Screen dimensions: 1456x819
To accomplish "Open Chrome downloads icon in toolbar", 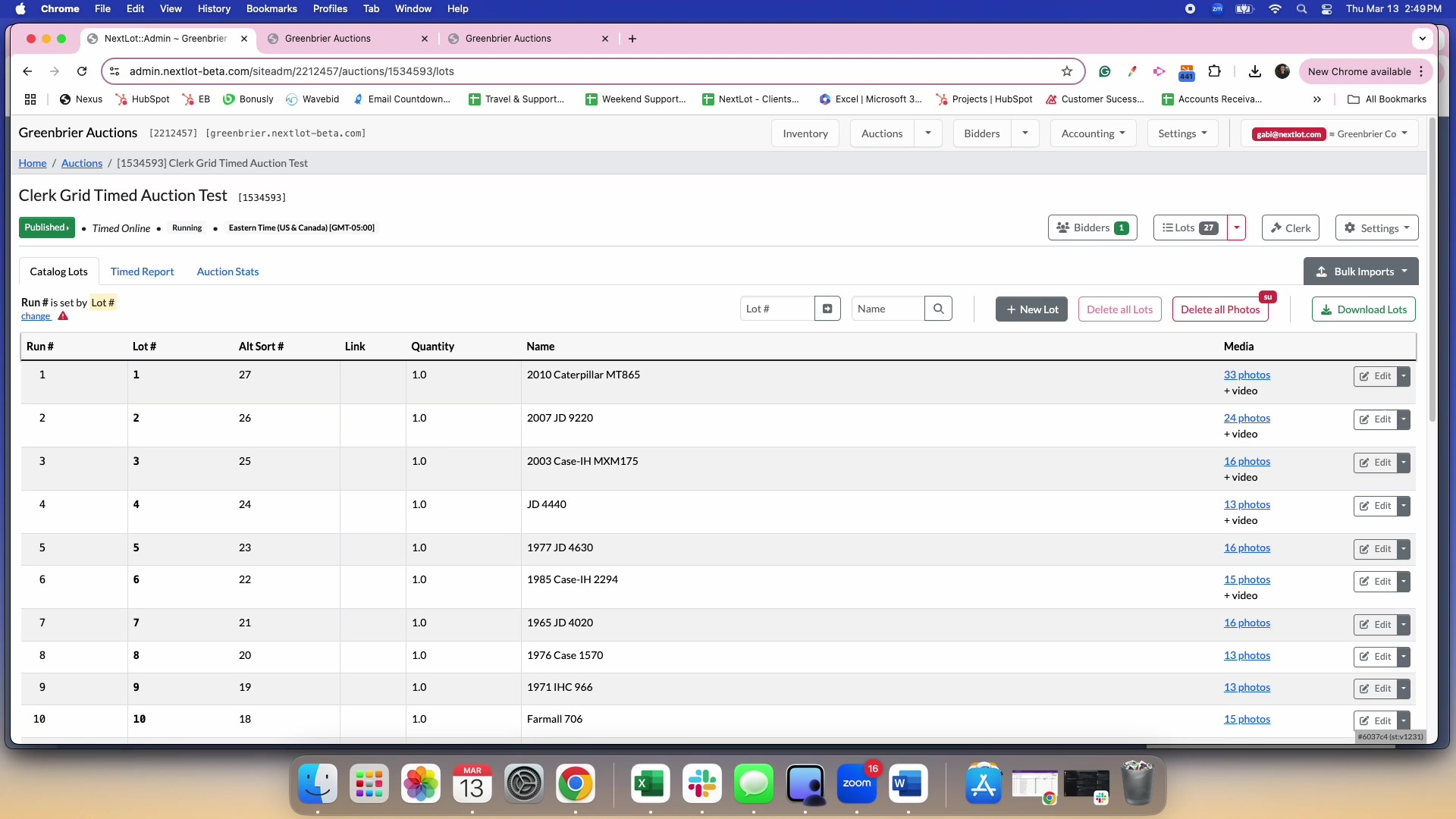I will [x=1254, y=71].
